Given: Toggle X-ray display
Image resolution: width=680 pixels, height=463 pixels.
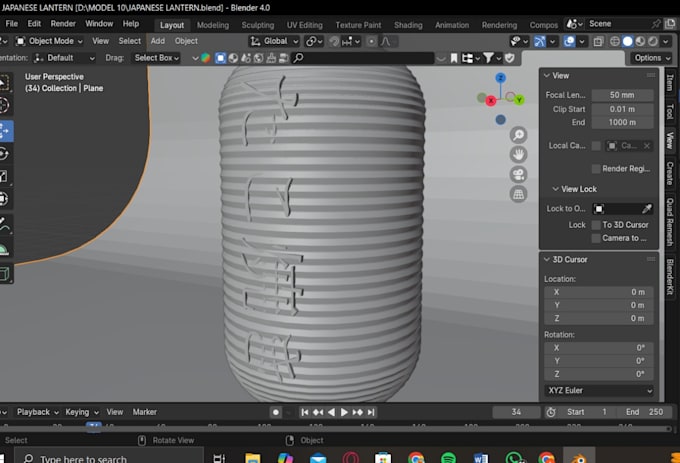Looking at the screenshot, I should pos(598,41).
